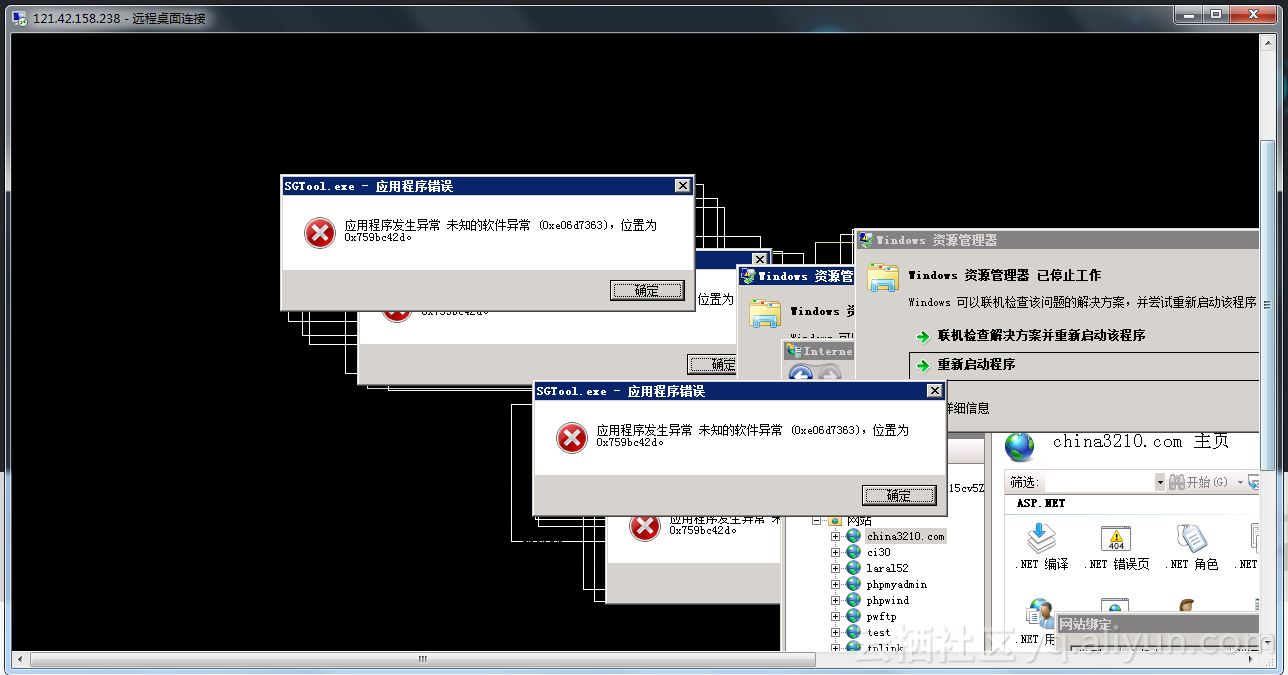The image size is (1288, 675).
Task: Click the Windows 资源管理器 front dialog title bar
Action: click(1057, 240)
